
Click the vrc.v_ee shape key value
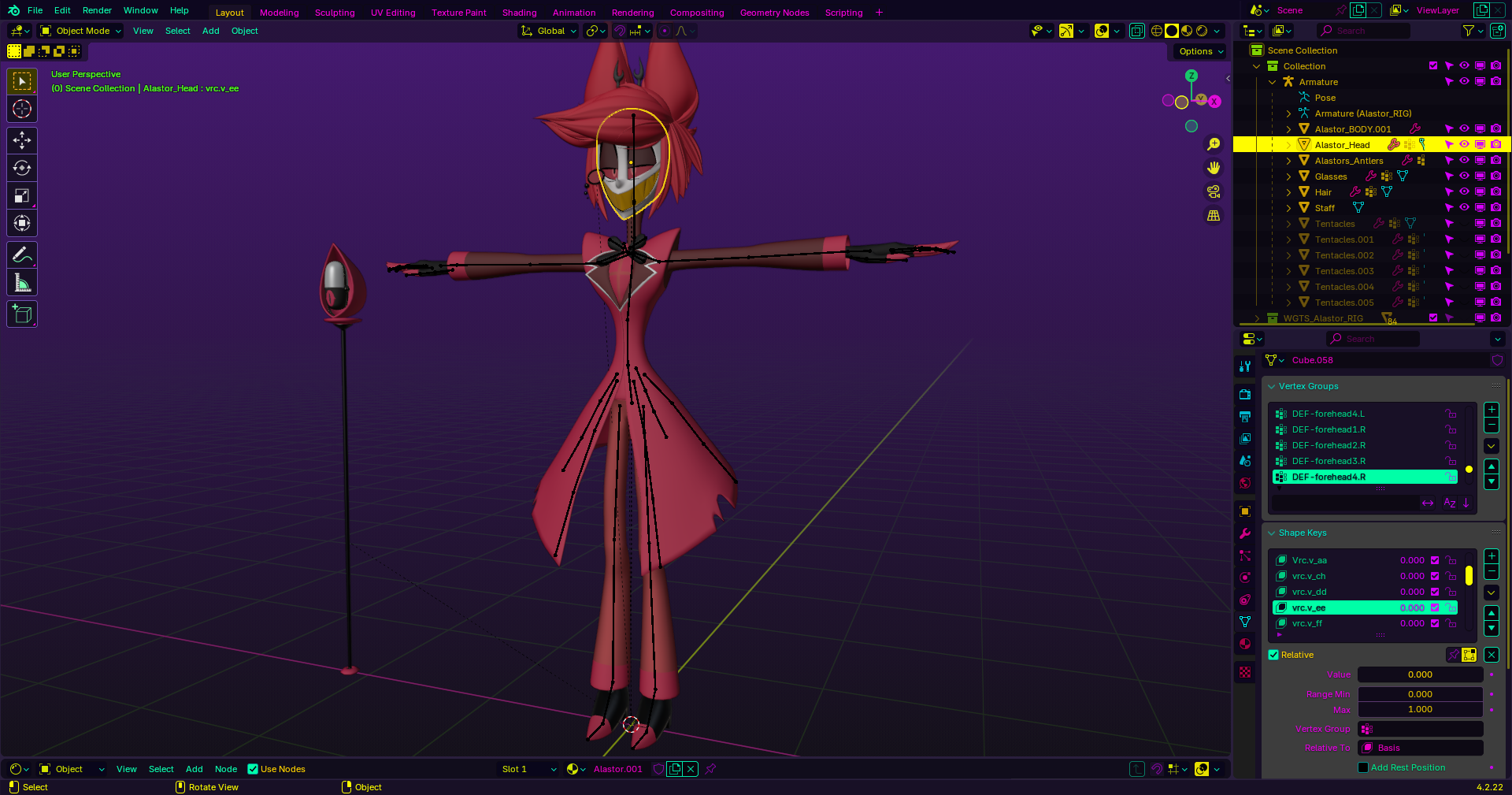[x=1412, y=607]
